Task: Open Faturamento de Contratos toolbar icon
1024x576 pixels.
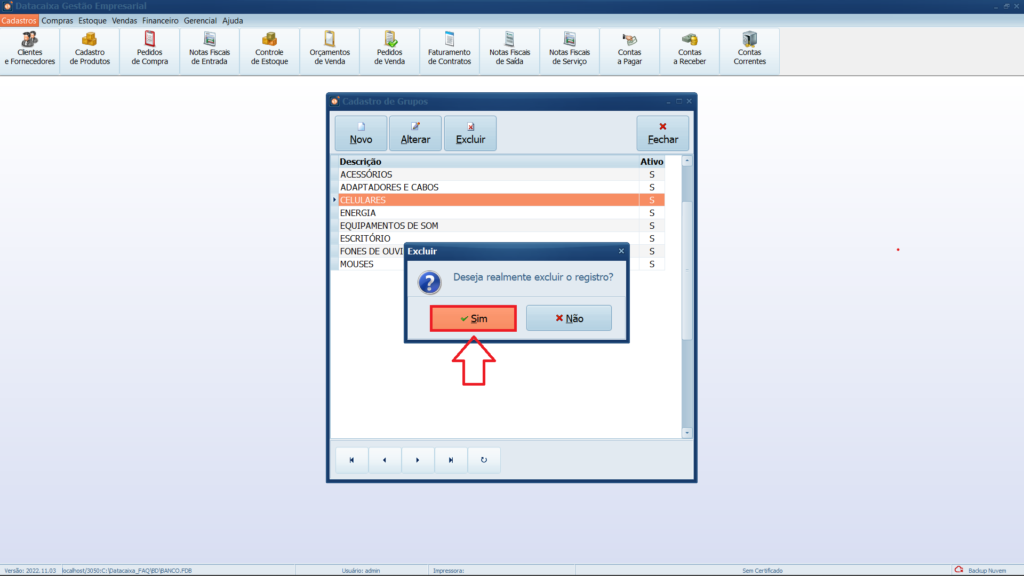Action: click(449, 50)
